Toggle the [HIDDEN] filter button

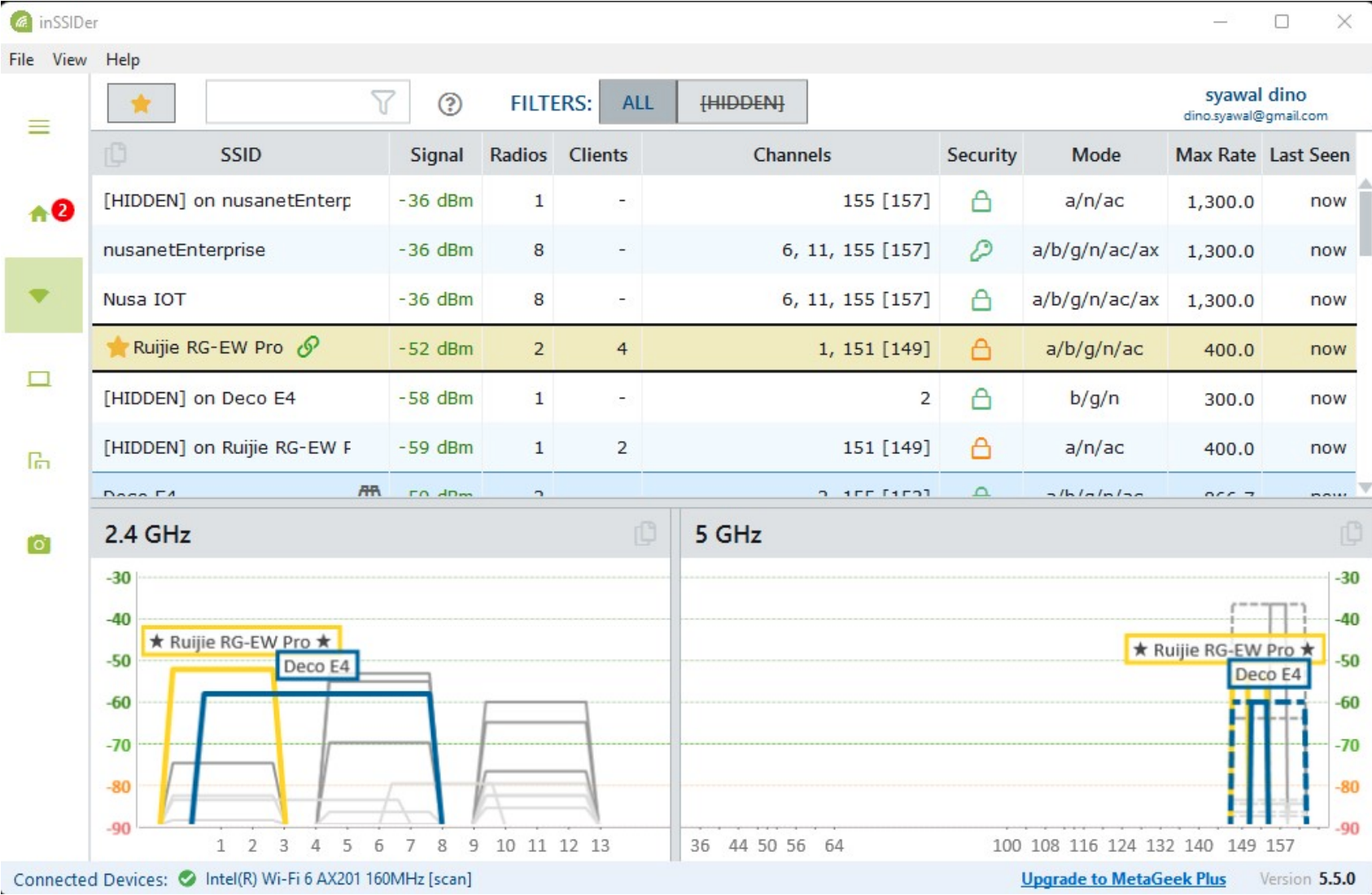(742, 103)
